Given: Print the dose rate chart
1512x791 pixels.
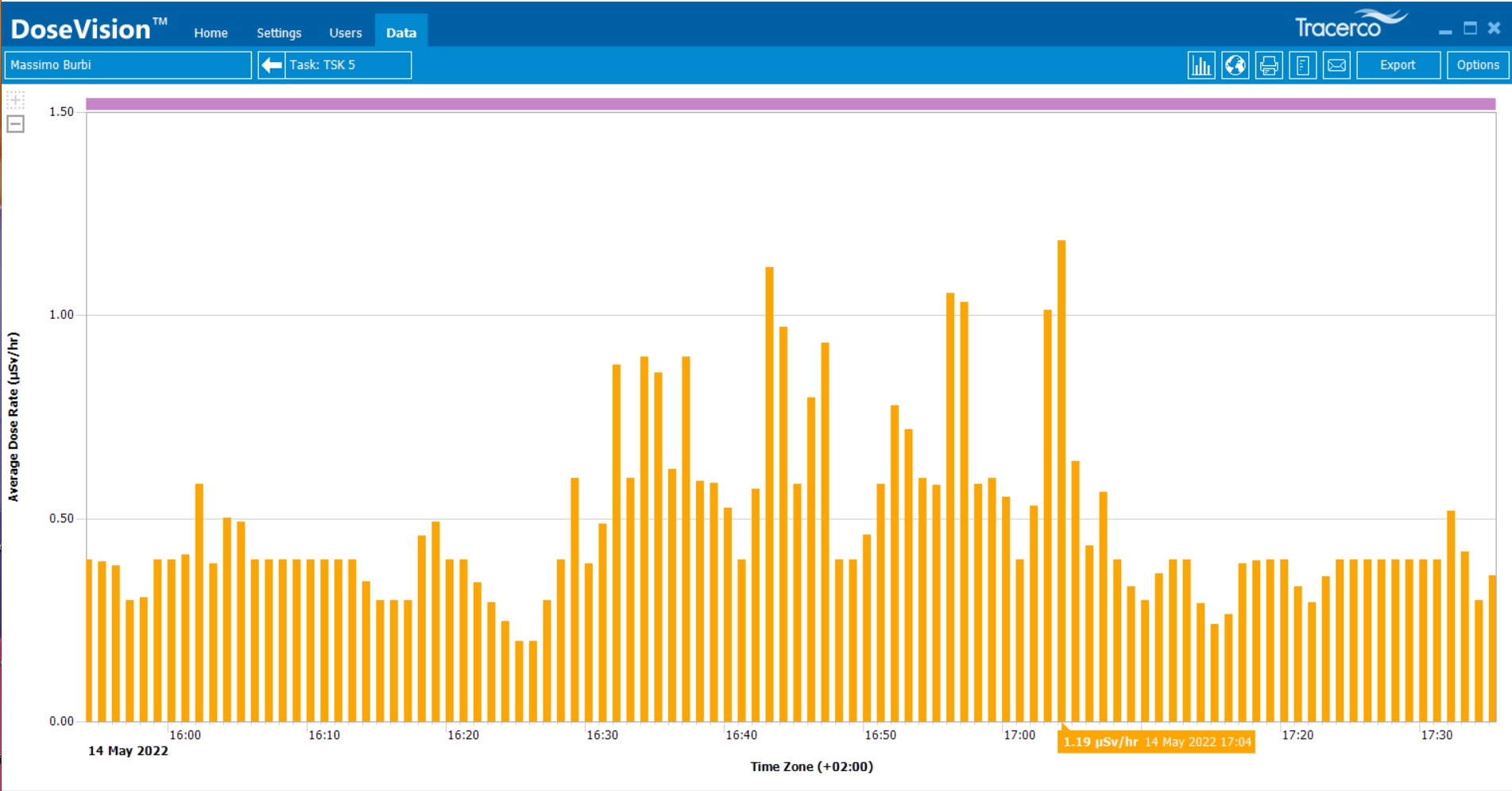Looking at the screenshot, I should point(1269,65).
